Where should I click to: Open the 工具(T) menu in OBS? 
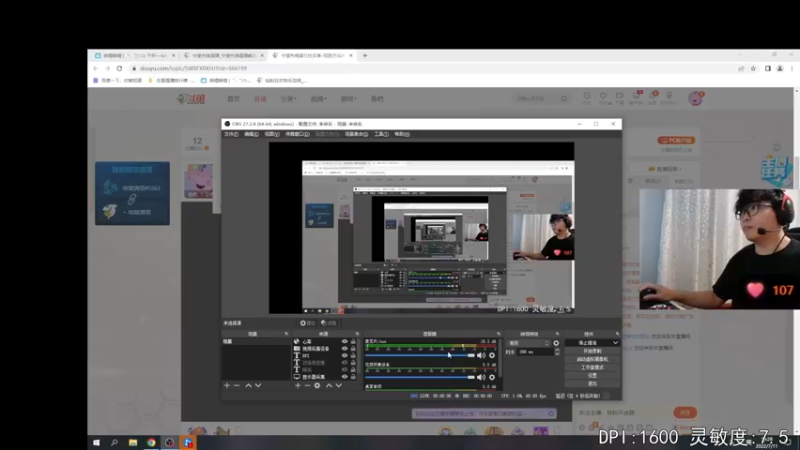point(381,134)
